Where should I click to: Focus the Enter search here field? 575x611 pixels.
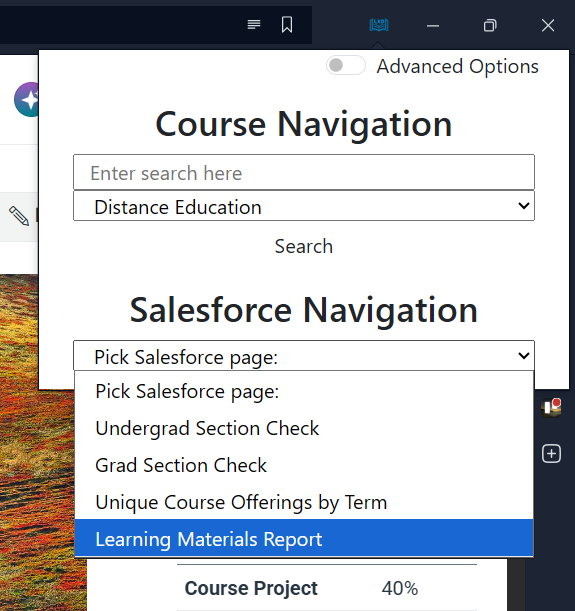(x=304, y=172)
